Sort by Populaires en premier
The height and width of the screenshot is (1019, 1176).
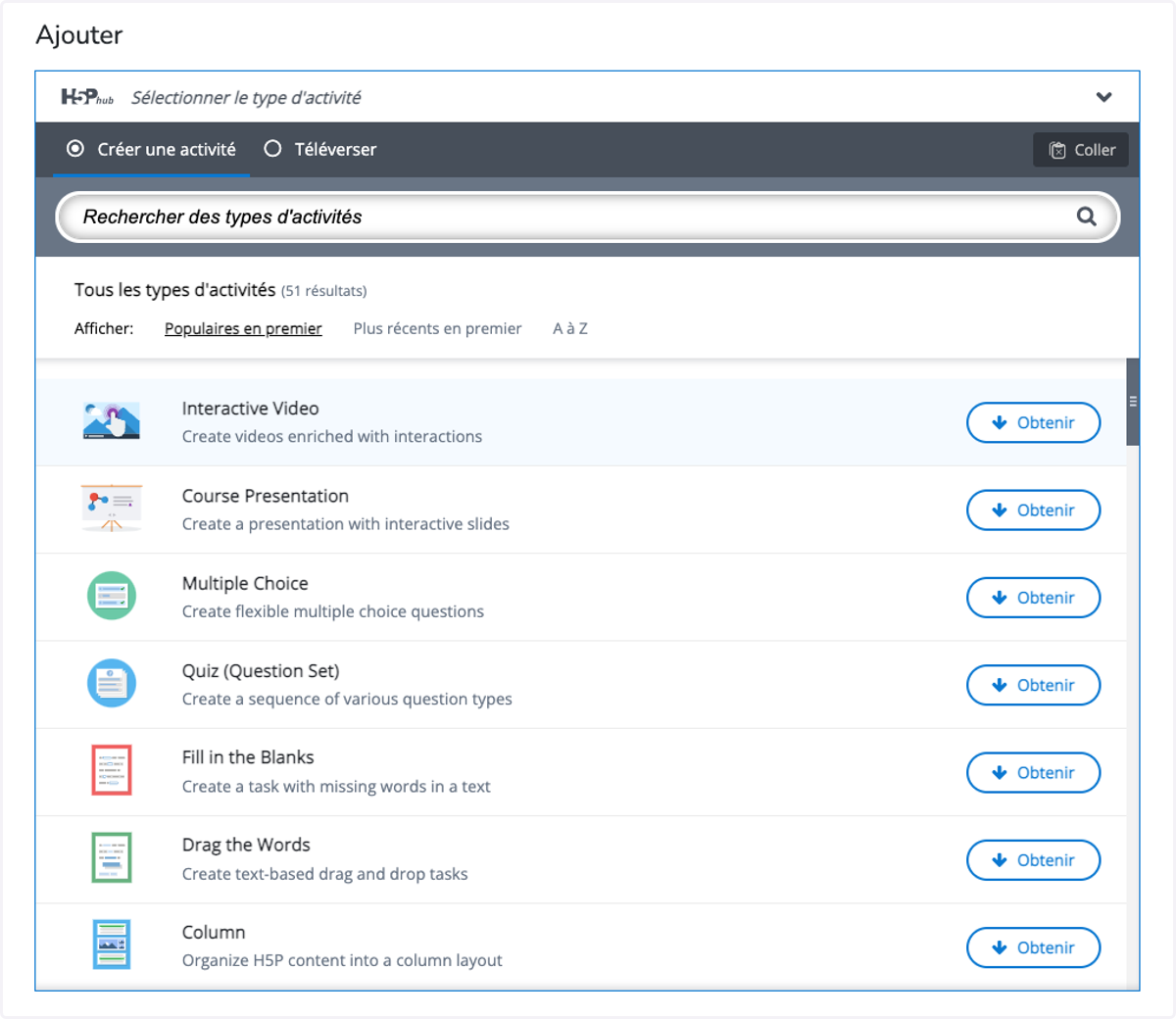point(243,328)
